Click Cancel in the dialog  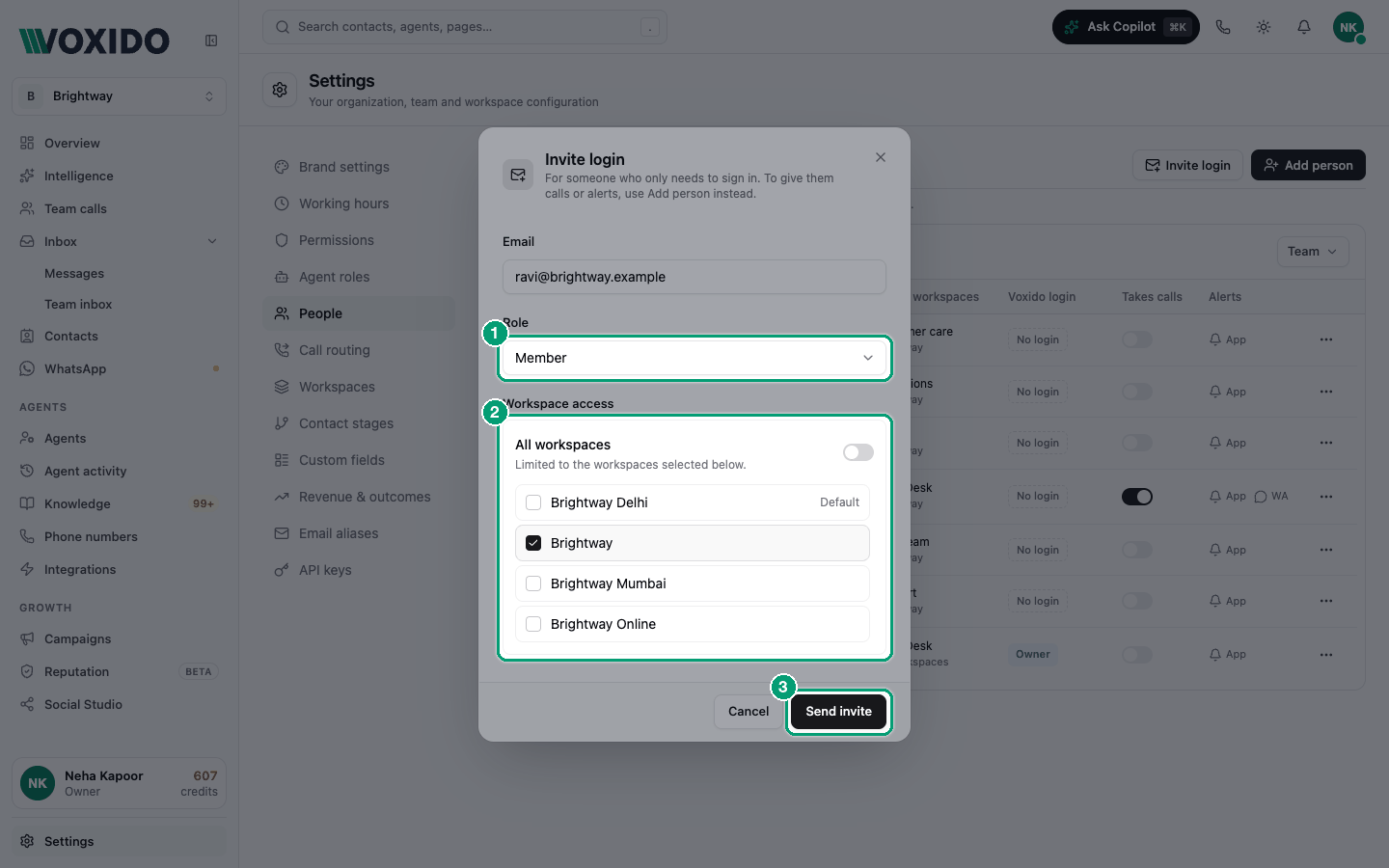pyautogui.click(x=749, y=712)
